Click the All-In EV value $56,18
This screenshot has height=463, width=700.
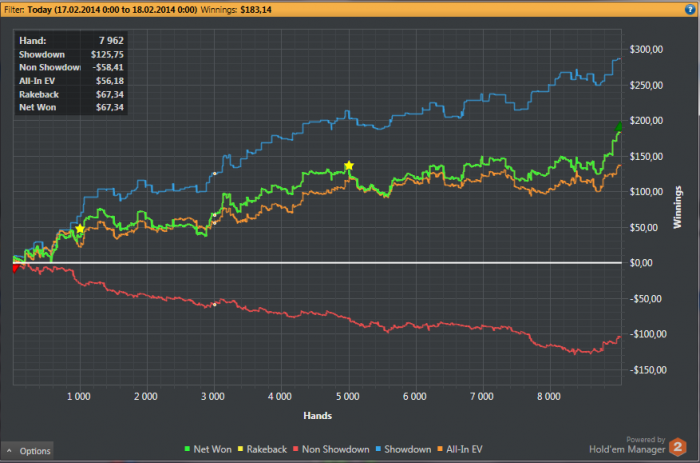[x=110, y=81]
